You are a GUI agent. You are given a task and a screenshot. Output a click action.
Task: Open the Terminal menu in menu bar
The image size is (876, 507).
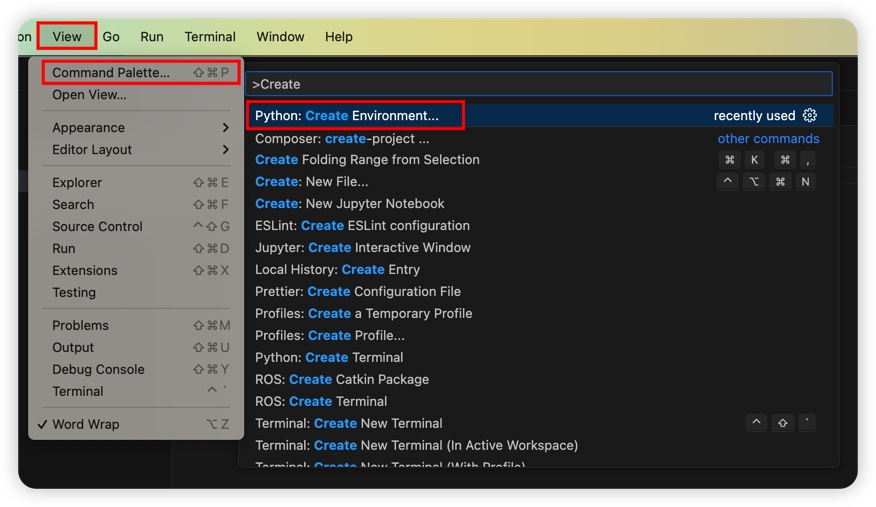click(x=210, y=37)
